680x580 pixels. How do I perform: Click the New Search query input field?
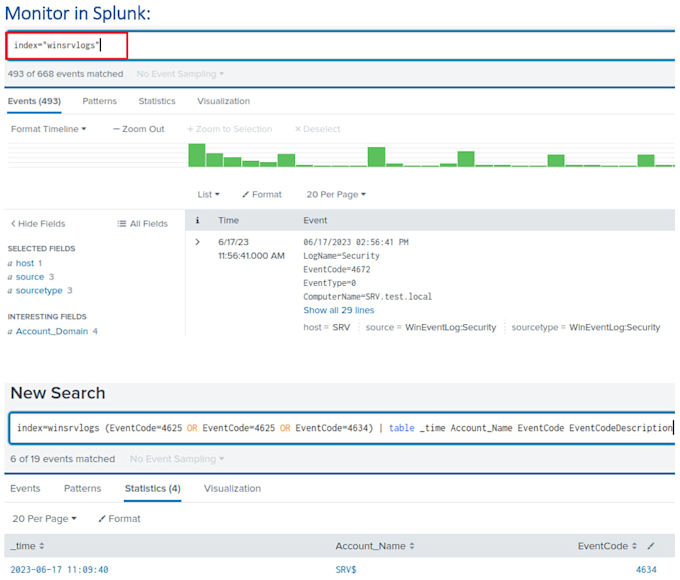pyautogui.click(x=342, y=428)
